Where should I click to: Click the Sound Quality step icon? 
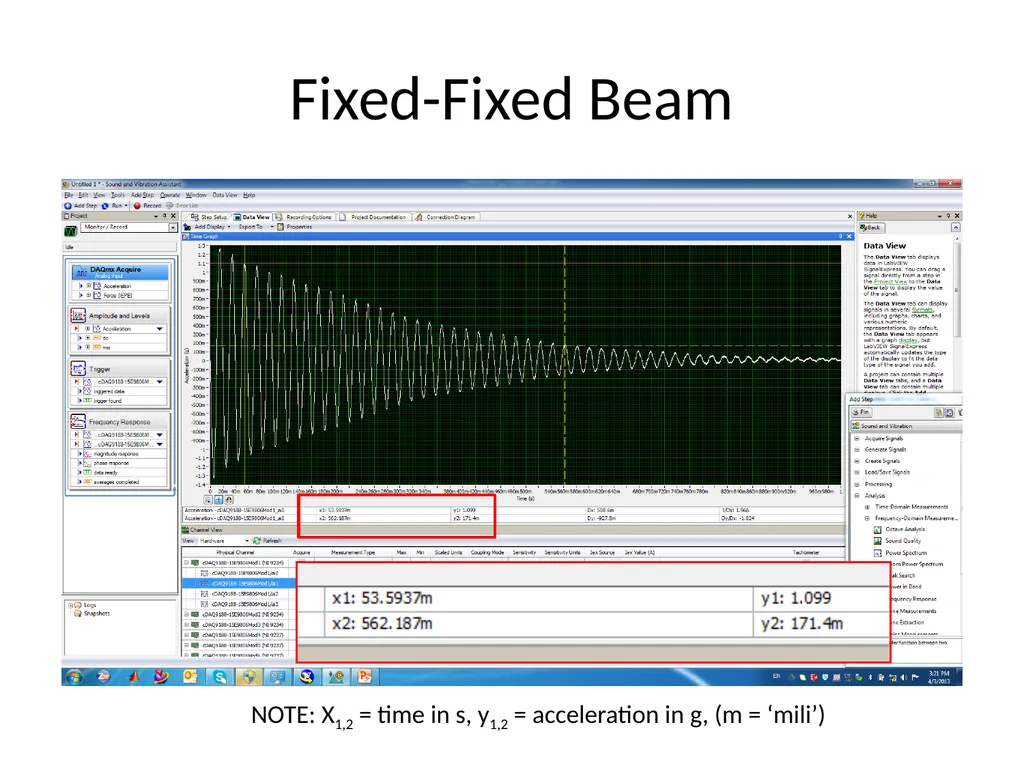877,541
